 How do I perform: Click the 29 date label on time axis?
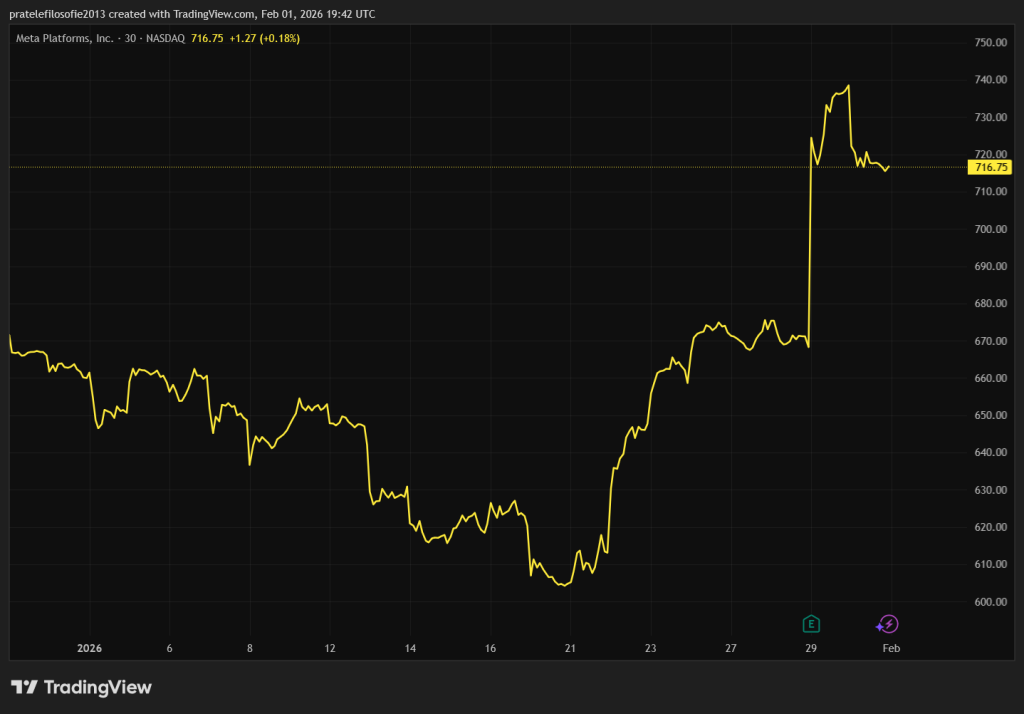[811, 648]
